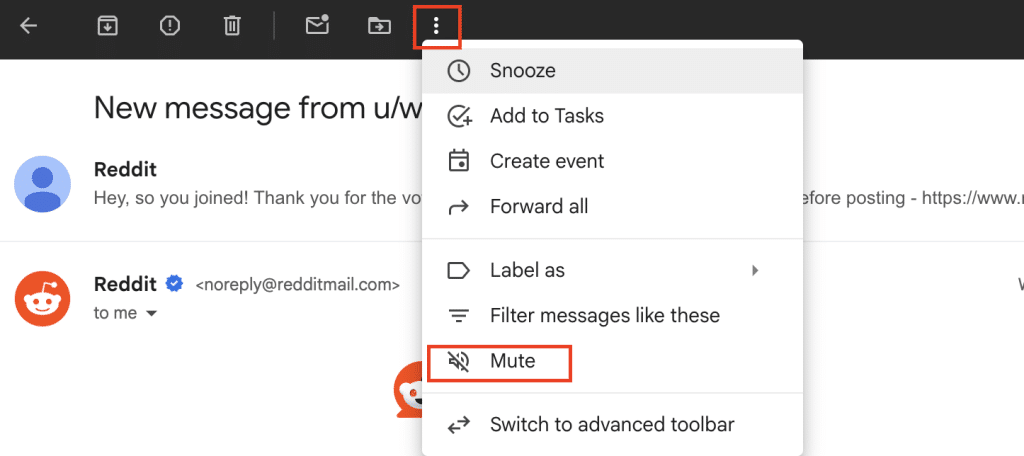This screenshot has height=456, width=1024.
Task: Expand recipient details next to "to me"
Action: tap(152, 314)
